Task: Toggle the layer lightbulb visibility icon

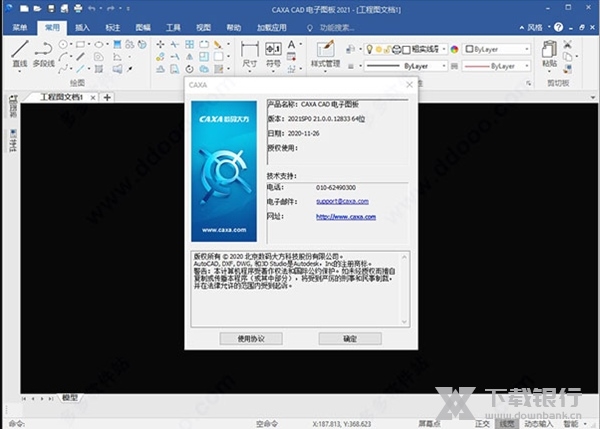Action: coord(369,49)
